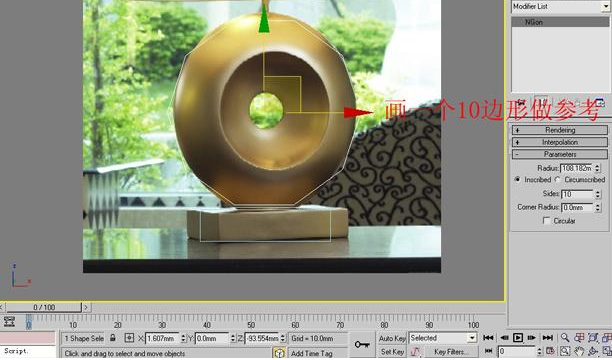The width and height of the screenshot is (612, 360).
Task: Click the Auto Key button
Action: point(392,339)
